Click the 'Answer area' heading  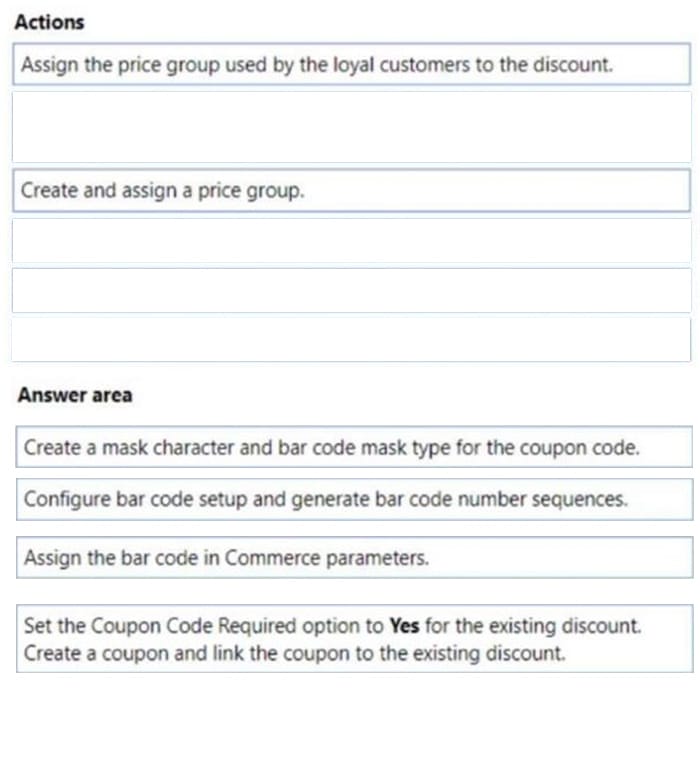tap(75, 395)
